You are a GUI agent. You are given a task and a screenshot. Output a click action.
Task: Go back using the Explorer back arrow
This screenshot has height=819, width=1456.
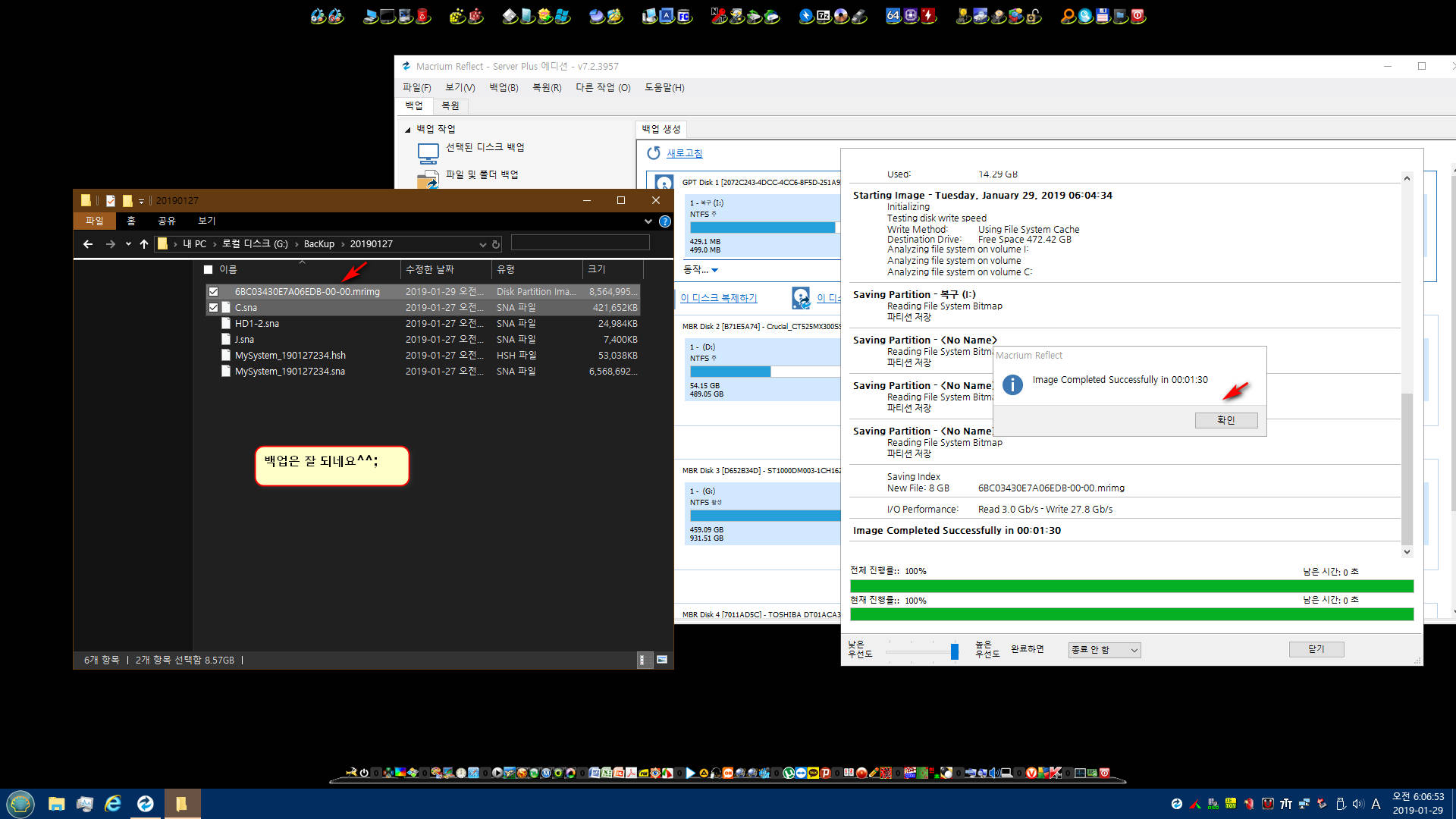[88, 244]
